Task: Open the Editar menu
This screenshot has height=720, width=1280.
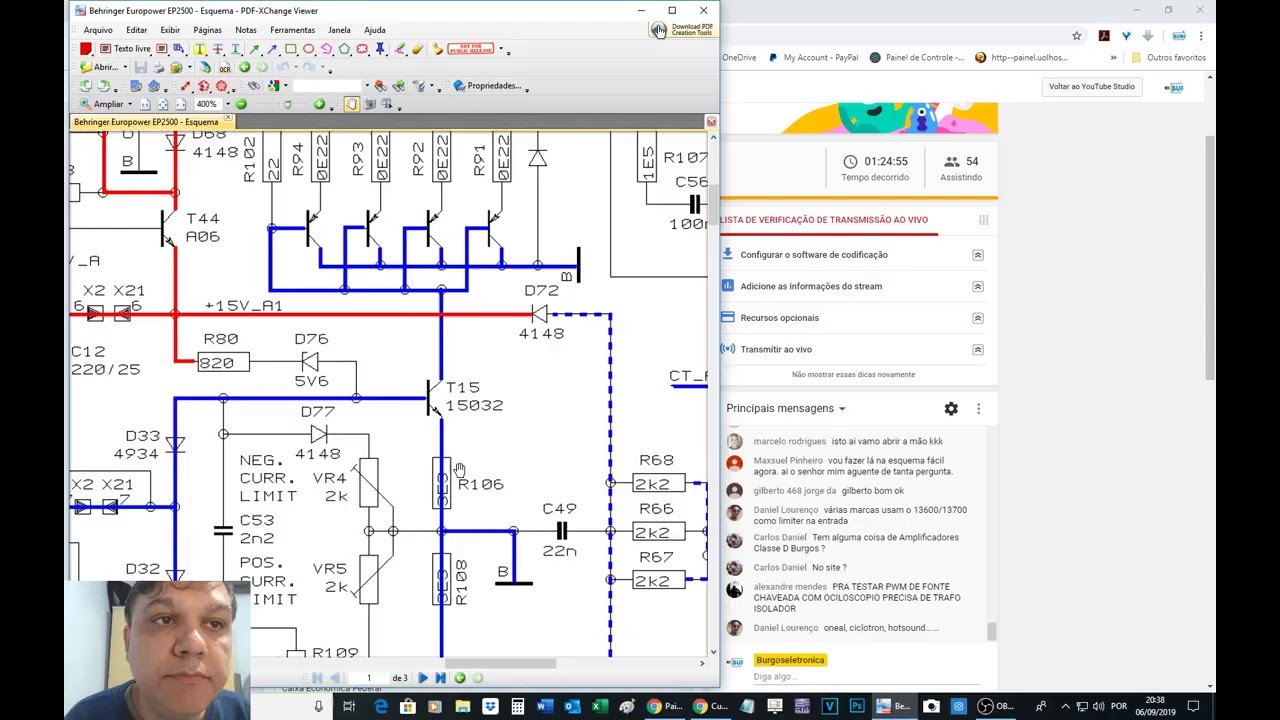Action: coord(136,30)
